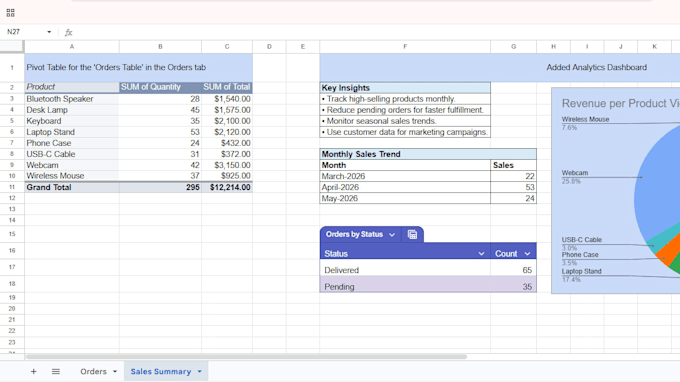Viewport: 680px width, 382px height.
Task: Click the 'Webcam' pie chart label
Action: coord(575,173)
